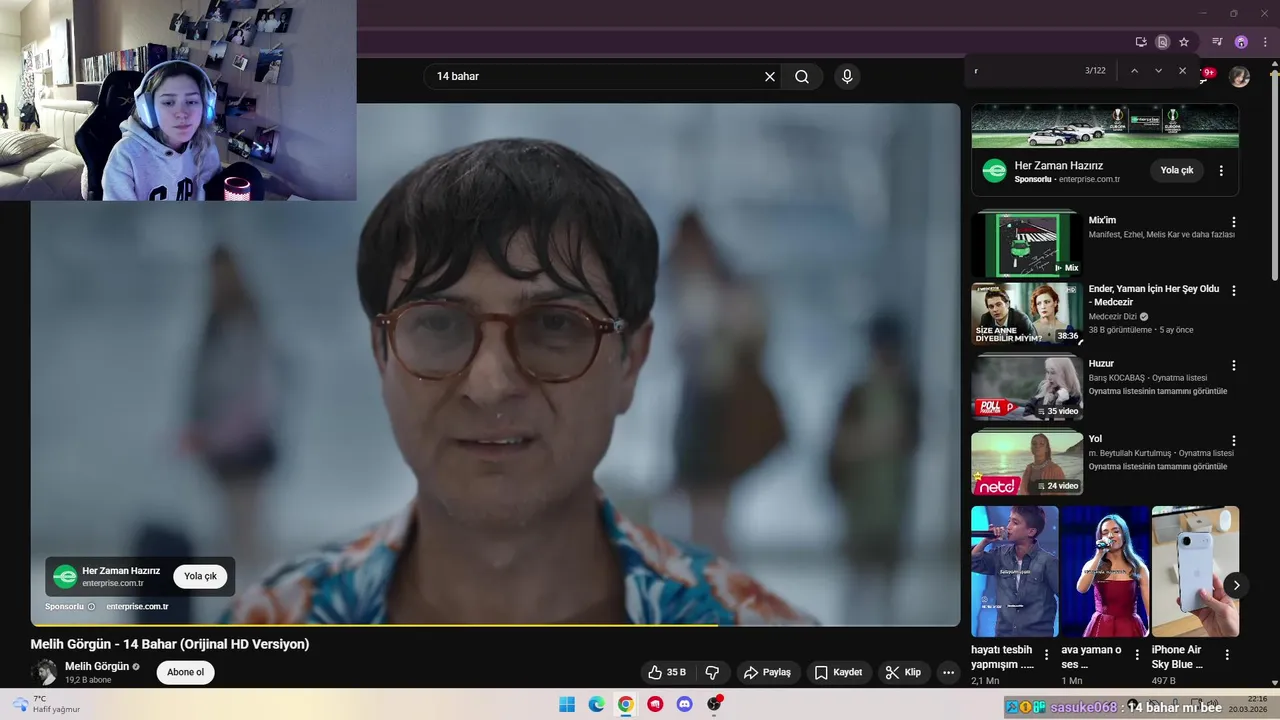Click the find-in-page text field
Image resolution: width=1280 pixels, height=720 pixels.
[1025, 71]
